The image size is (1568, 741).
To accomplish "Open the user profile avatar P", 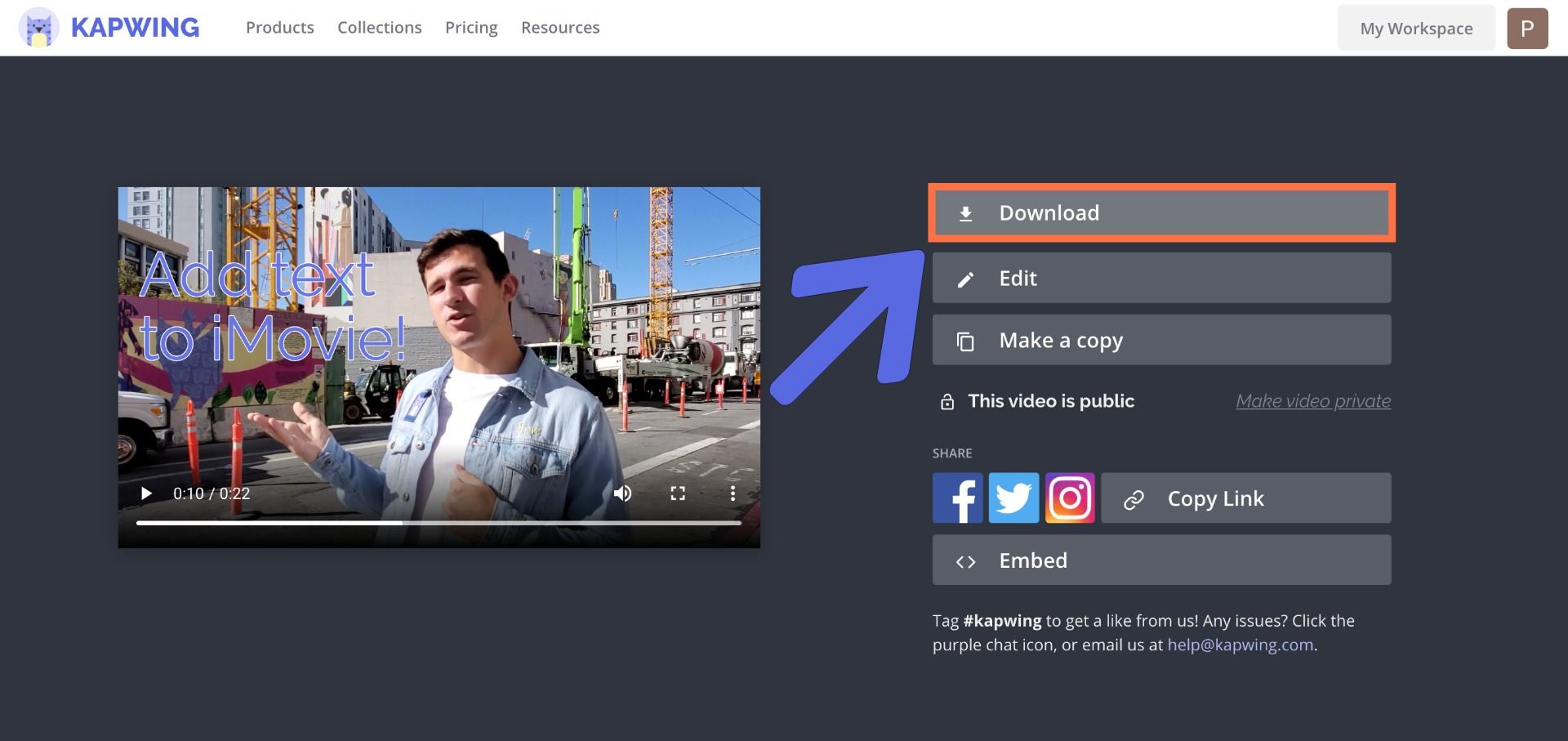I will 1527,29.
